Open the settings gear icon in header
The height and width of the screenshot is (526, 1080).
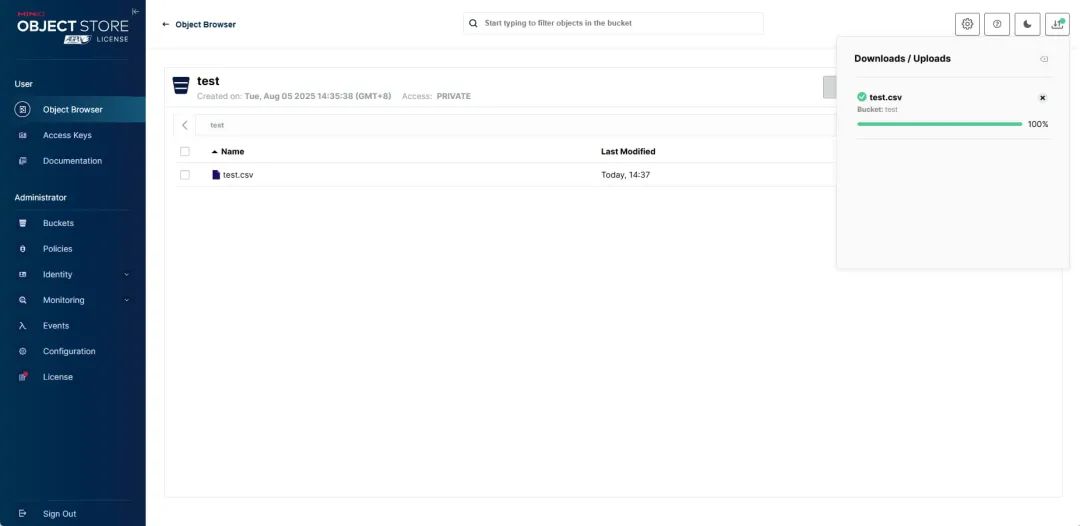pos(967,24)
